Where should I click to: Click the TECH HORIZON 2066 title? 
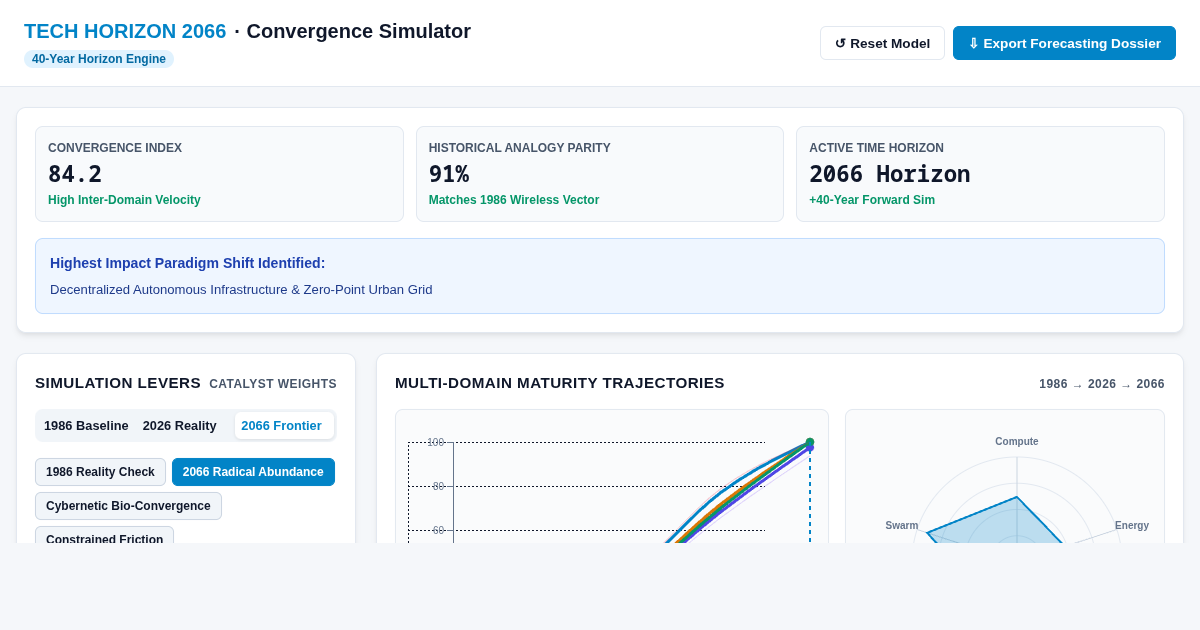click(x=125, y=31)
